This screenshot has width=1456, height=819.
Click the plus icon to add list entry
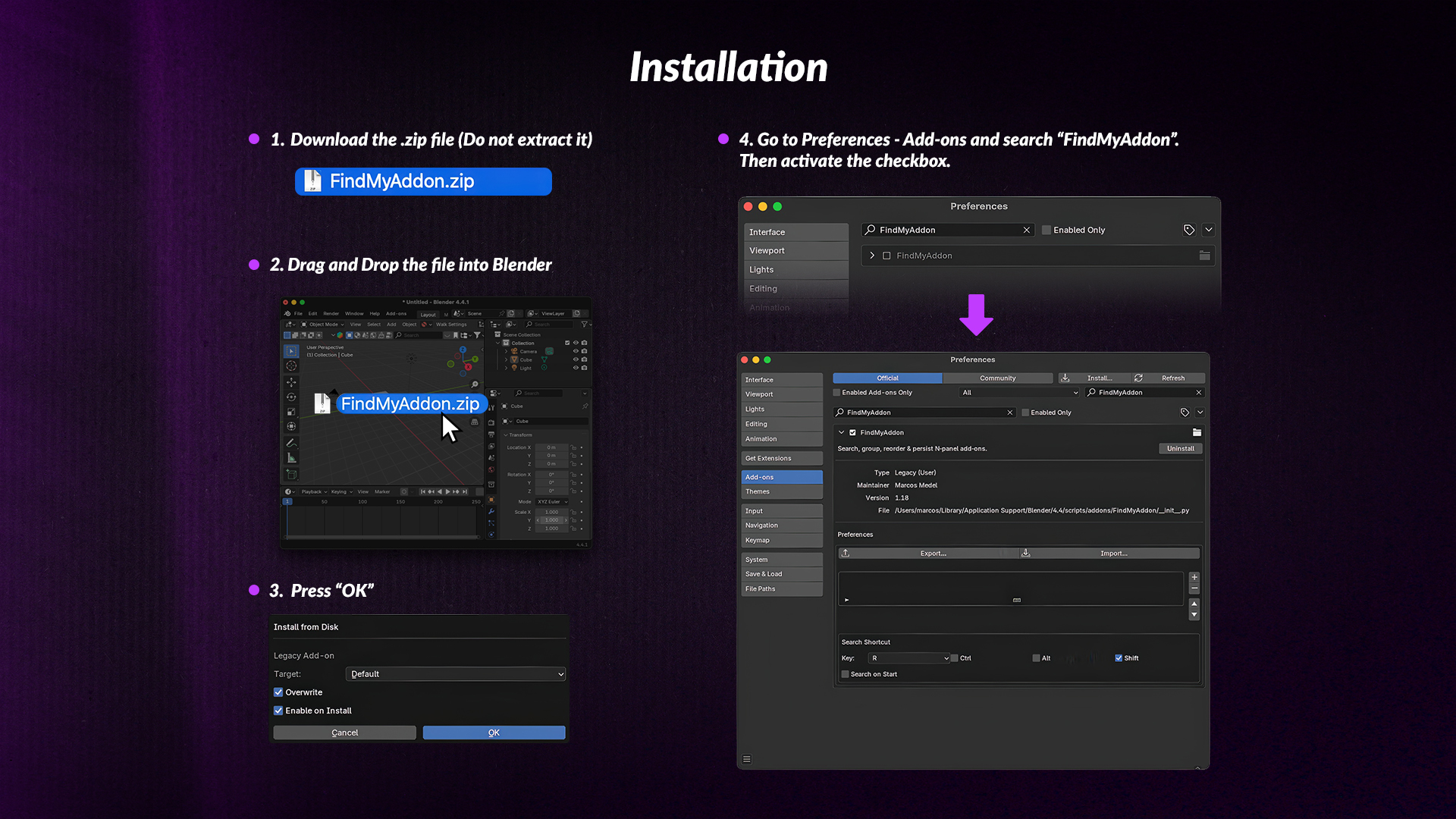tap(1194, 578)
